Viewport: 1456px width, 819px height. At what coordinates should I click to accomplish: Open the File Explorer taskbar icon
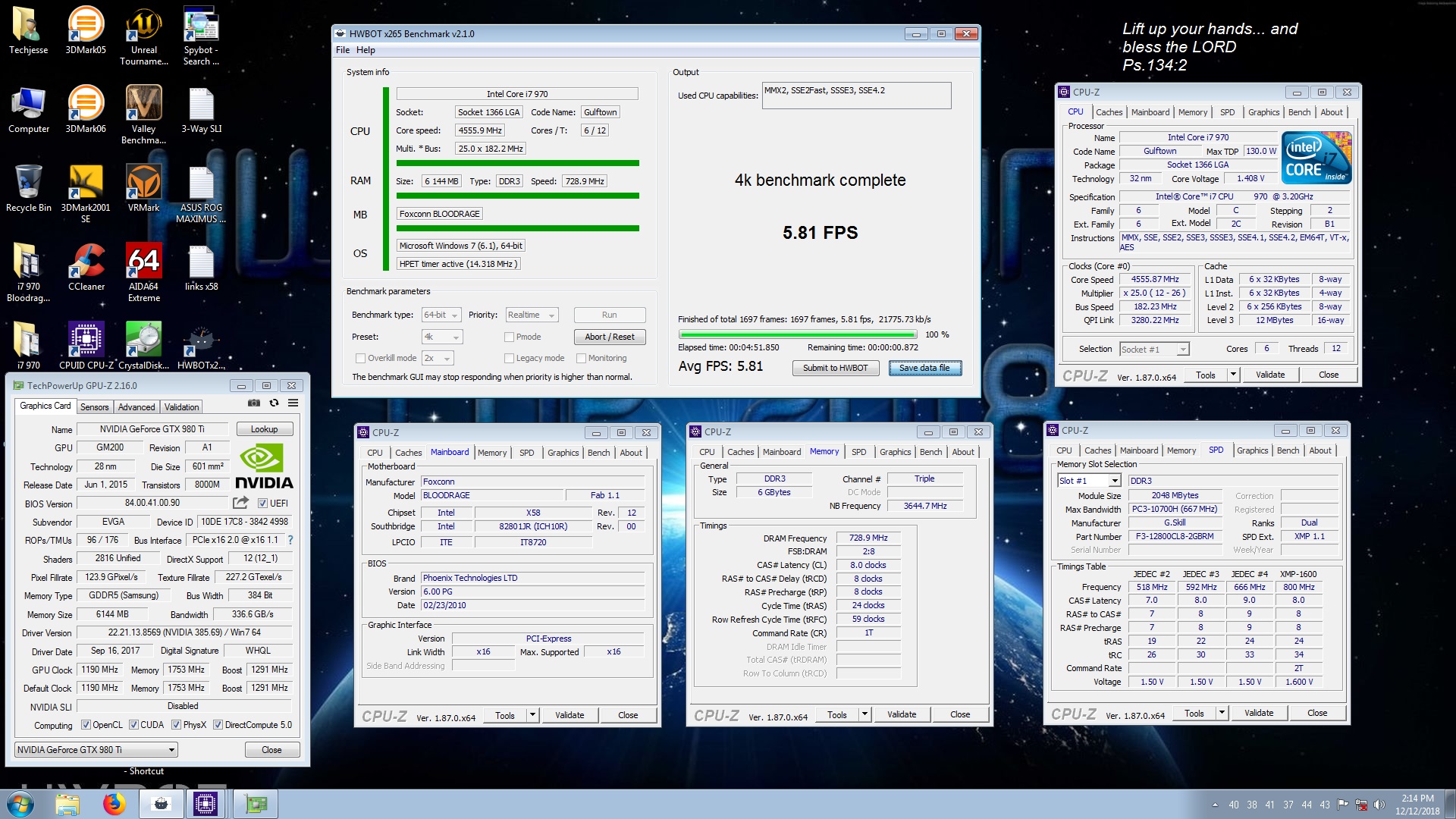(67, 804)
